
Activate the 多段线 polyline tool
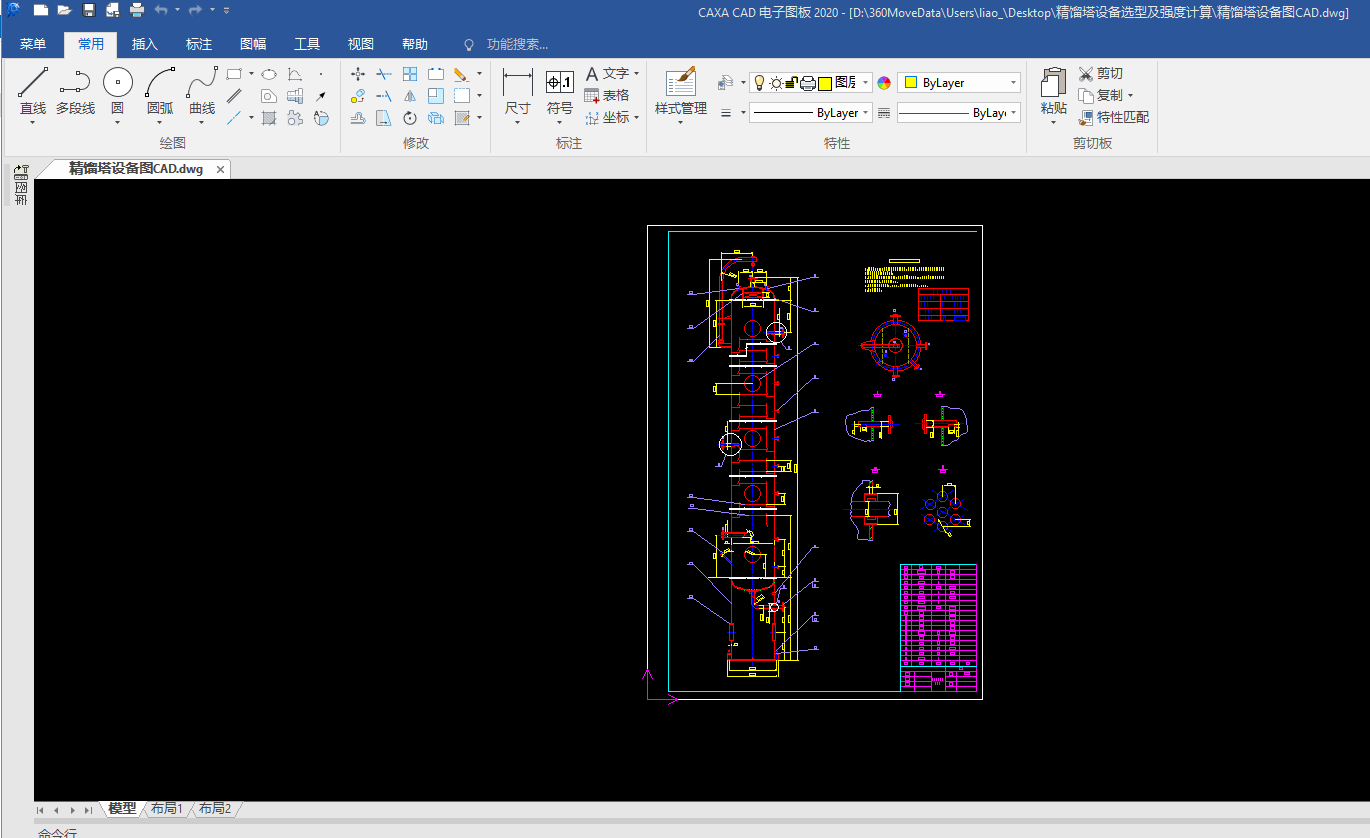click(x=75, y=84)
